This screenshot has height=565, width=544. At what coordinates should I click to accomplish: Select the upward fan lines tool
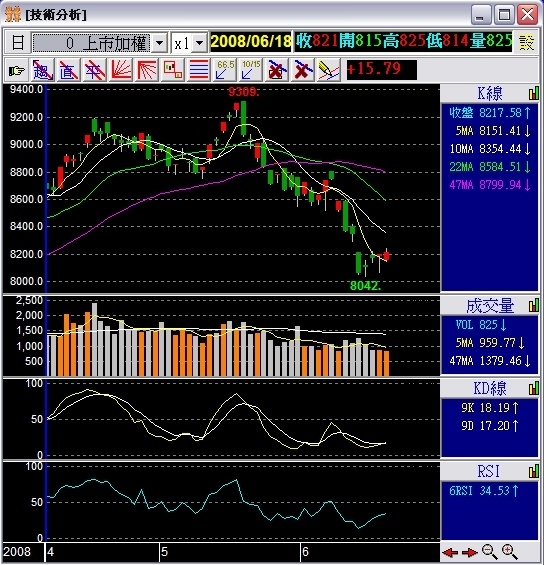point(121,70)
